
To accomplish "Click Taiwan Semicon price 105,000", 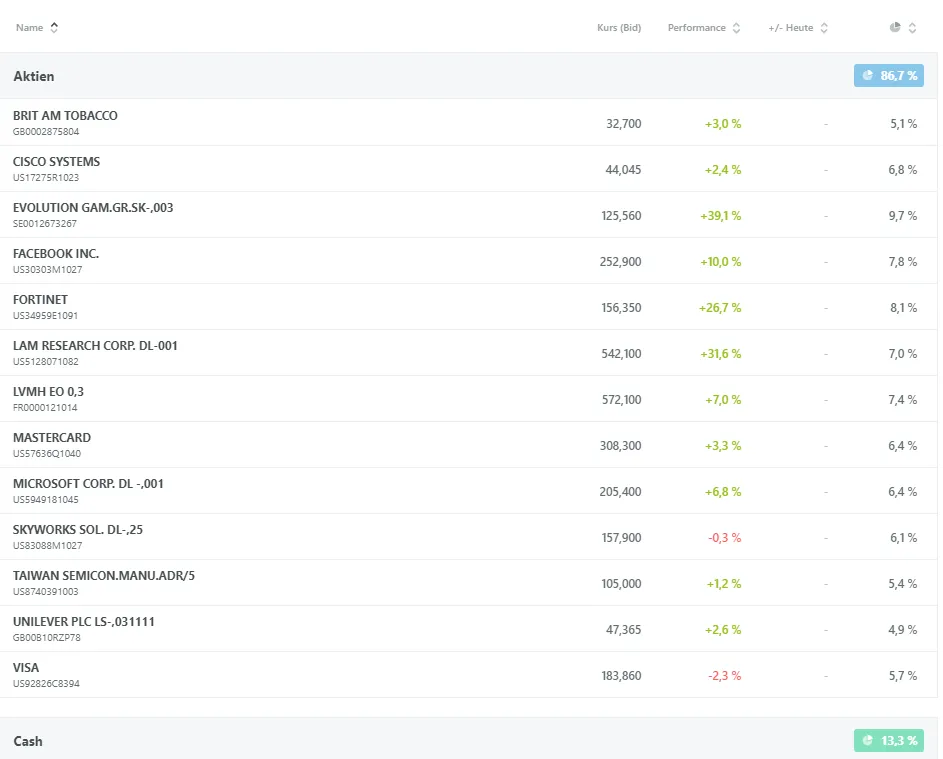I will 621,584.
